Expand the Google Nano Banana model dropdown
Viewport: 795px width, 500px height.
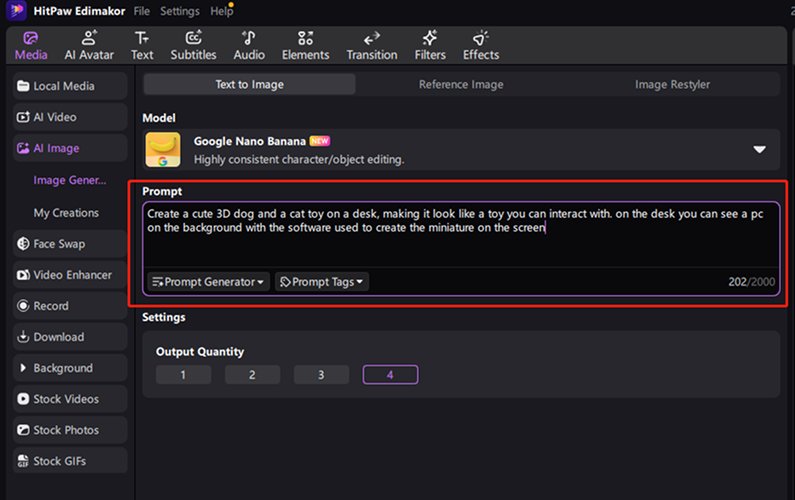759,150
